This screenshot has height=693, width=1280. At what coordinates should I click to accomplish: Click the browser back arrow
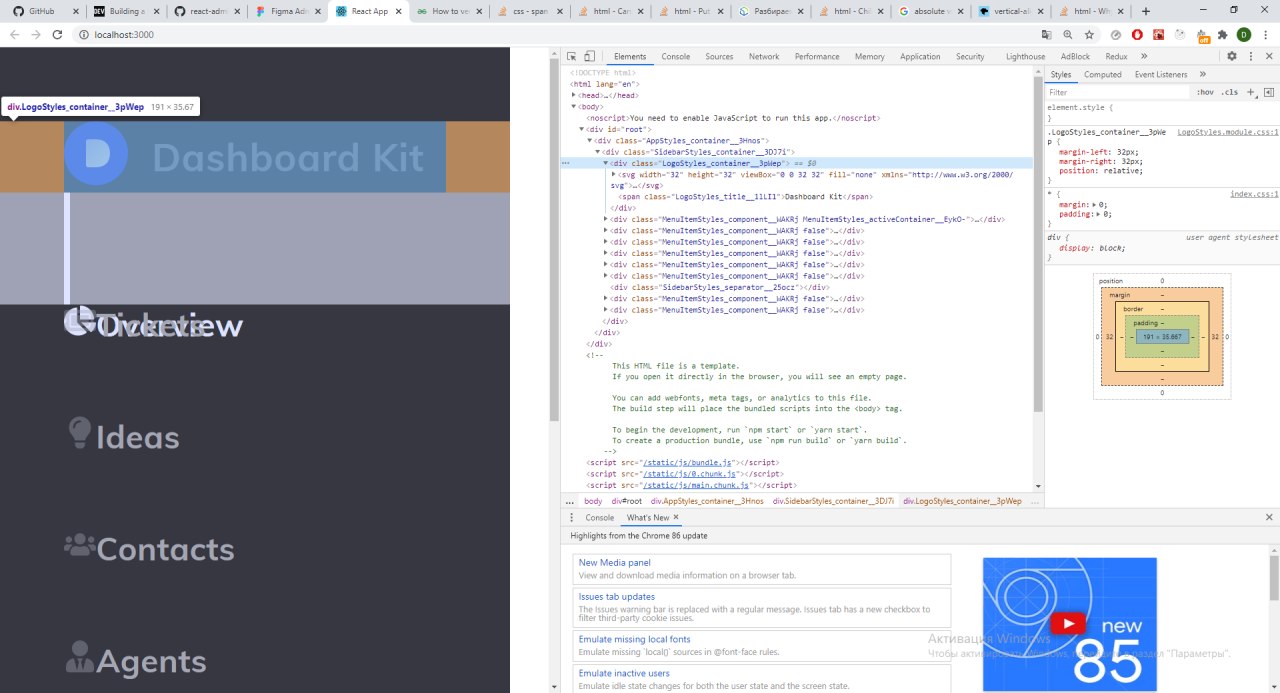pyautogui.click(x=14, y=34)
